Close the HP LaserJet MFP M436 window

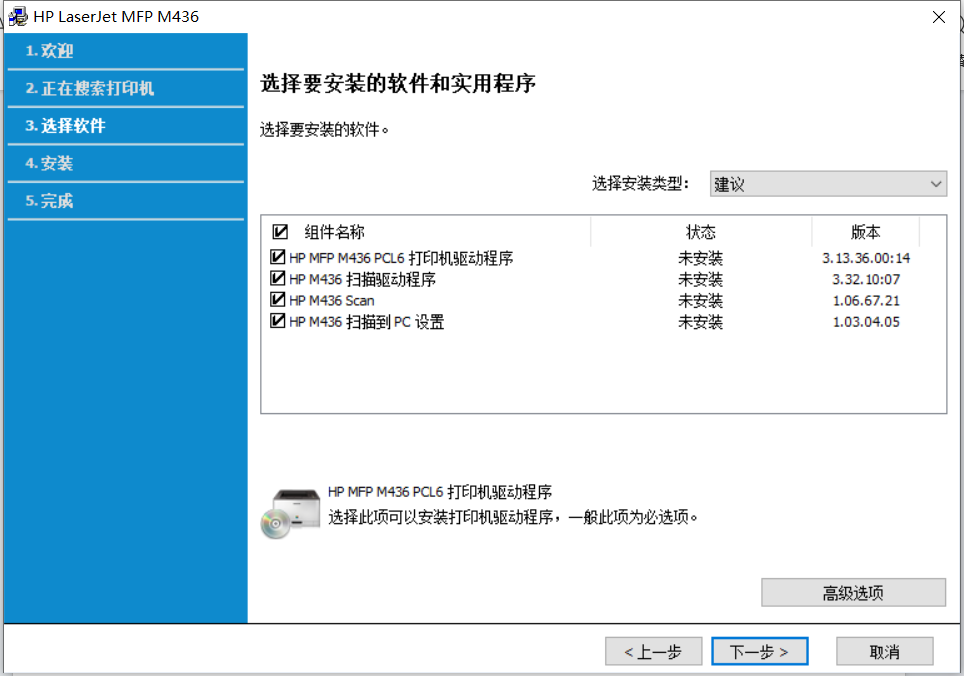tap(938, 17)
